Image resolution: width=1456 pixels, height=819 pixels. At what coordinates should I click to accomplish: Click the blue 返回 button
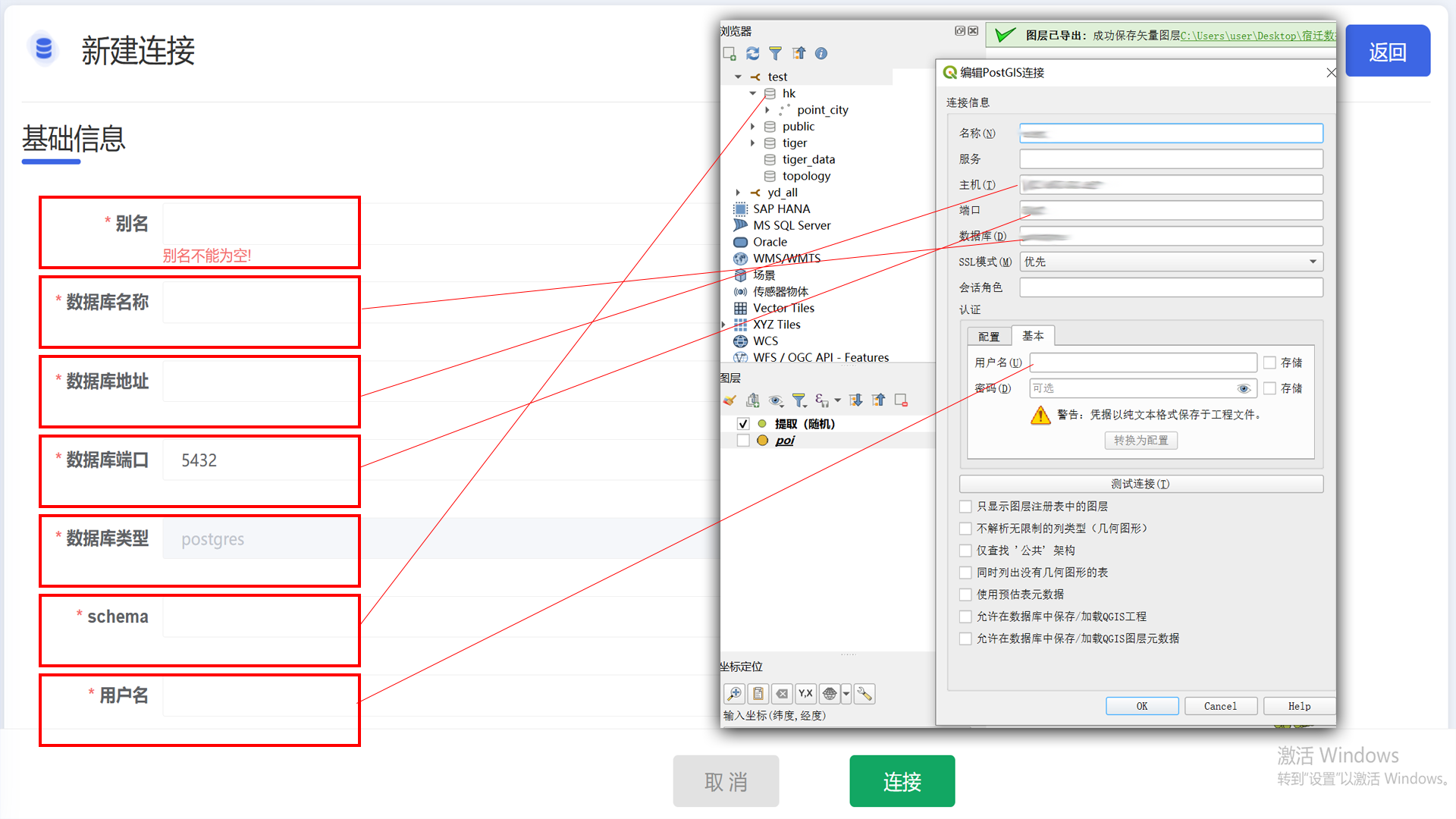tap(1388, 52)
